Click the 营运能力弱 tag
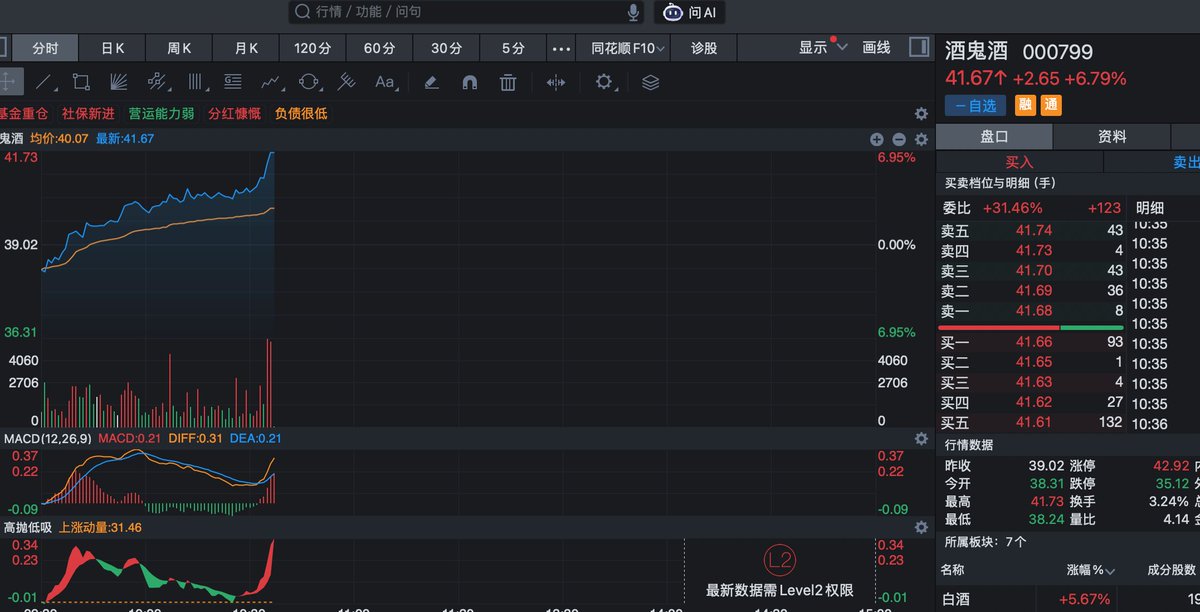 [x=161, y=114]
